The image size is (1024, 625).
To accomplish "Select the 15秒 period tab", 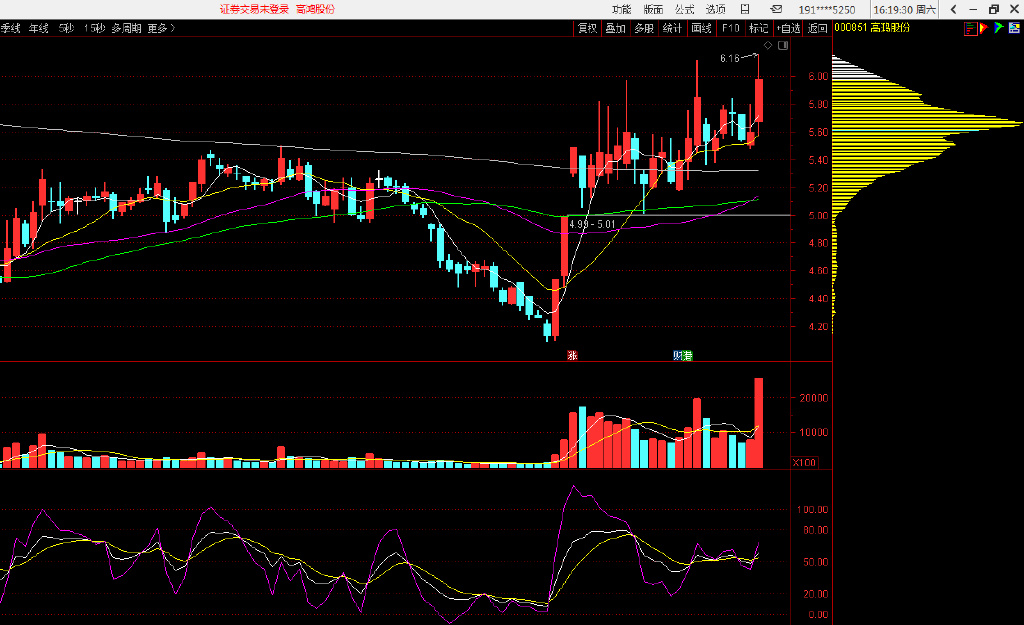I will point(94,28).
